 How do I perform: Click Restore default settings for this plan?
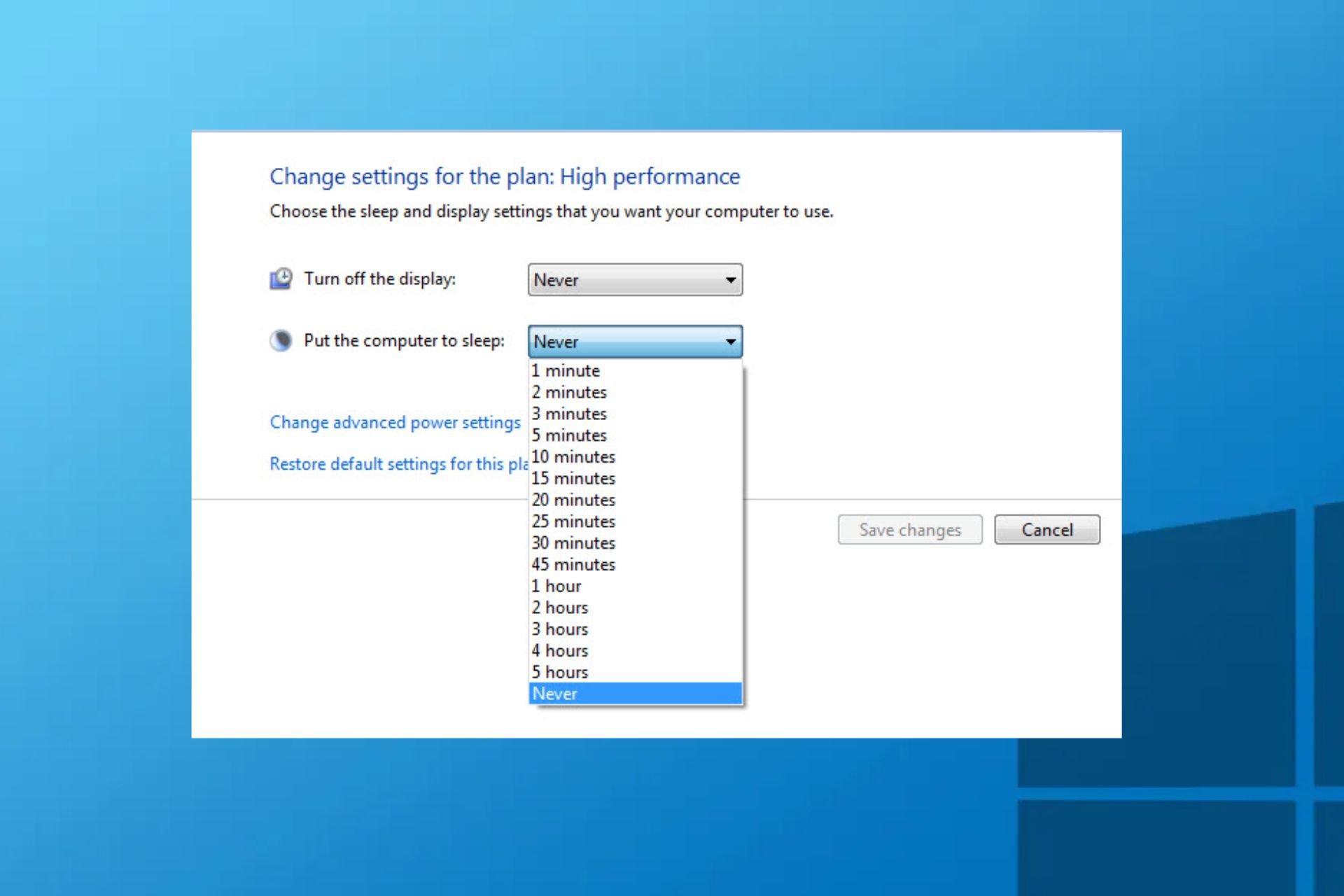(399, 464)
